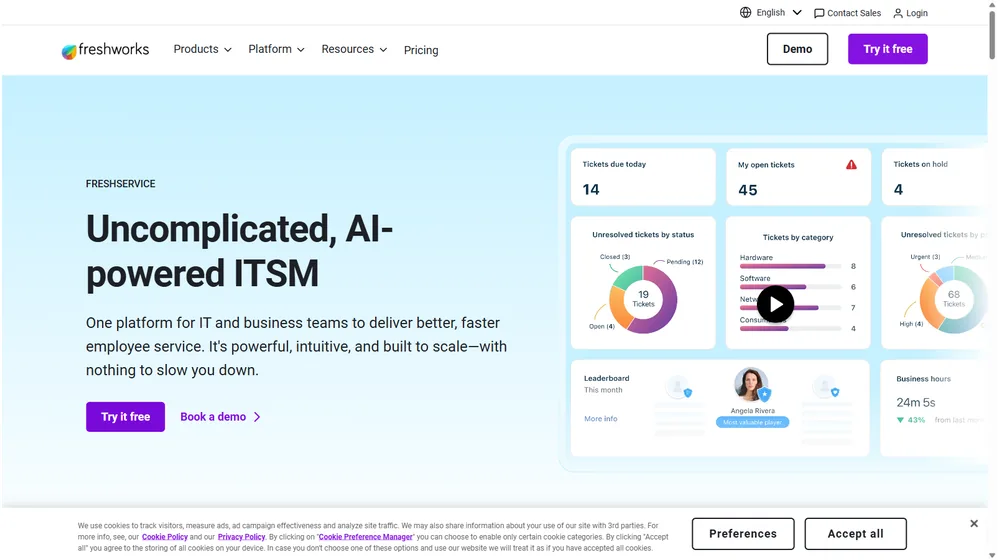
Task: Open cookie Preferences
Action: point(742,534)
